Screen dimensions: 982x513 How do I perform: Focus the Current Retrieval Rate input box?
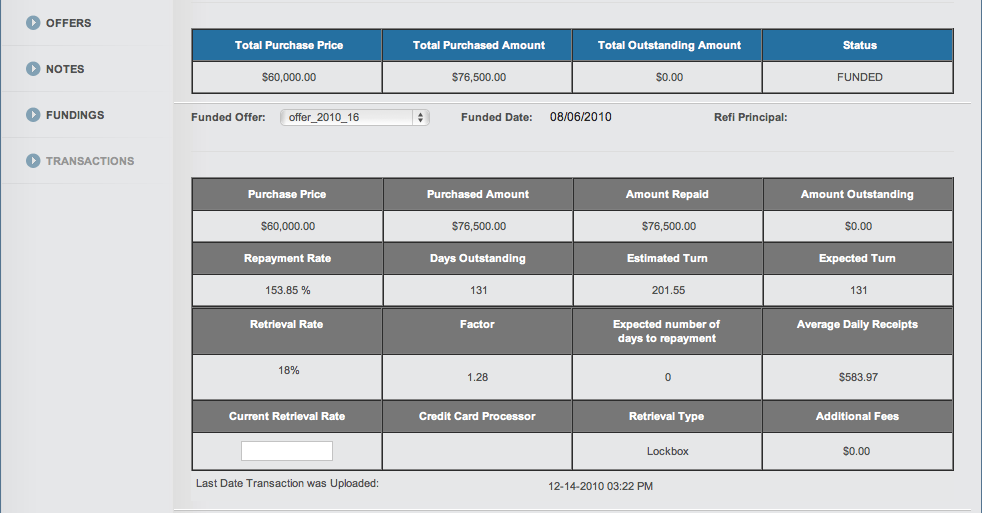287,451
